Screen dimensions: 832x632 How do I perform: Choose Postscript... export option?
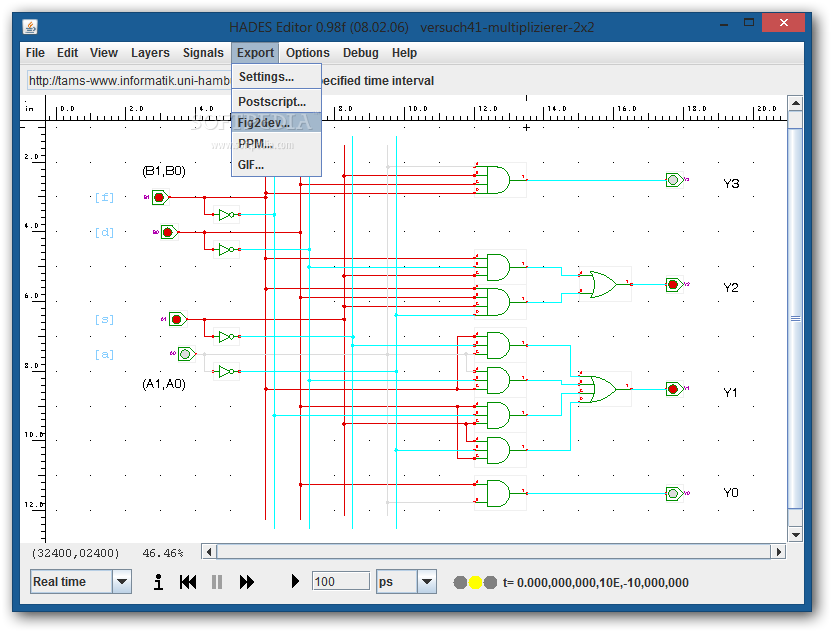tap(276, 101)
